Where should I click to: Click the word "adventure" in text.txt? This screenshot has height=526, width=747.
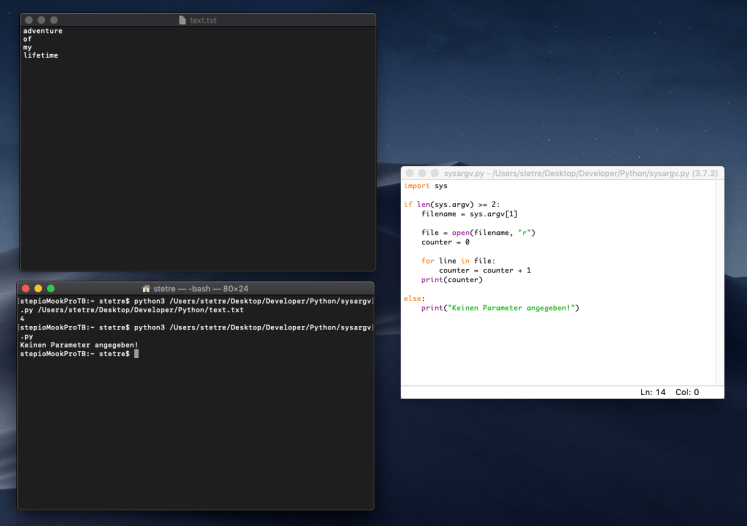coord(42,31)
